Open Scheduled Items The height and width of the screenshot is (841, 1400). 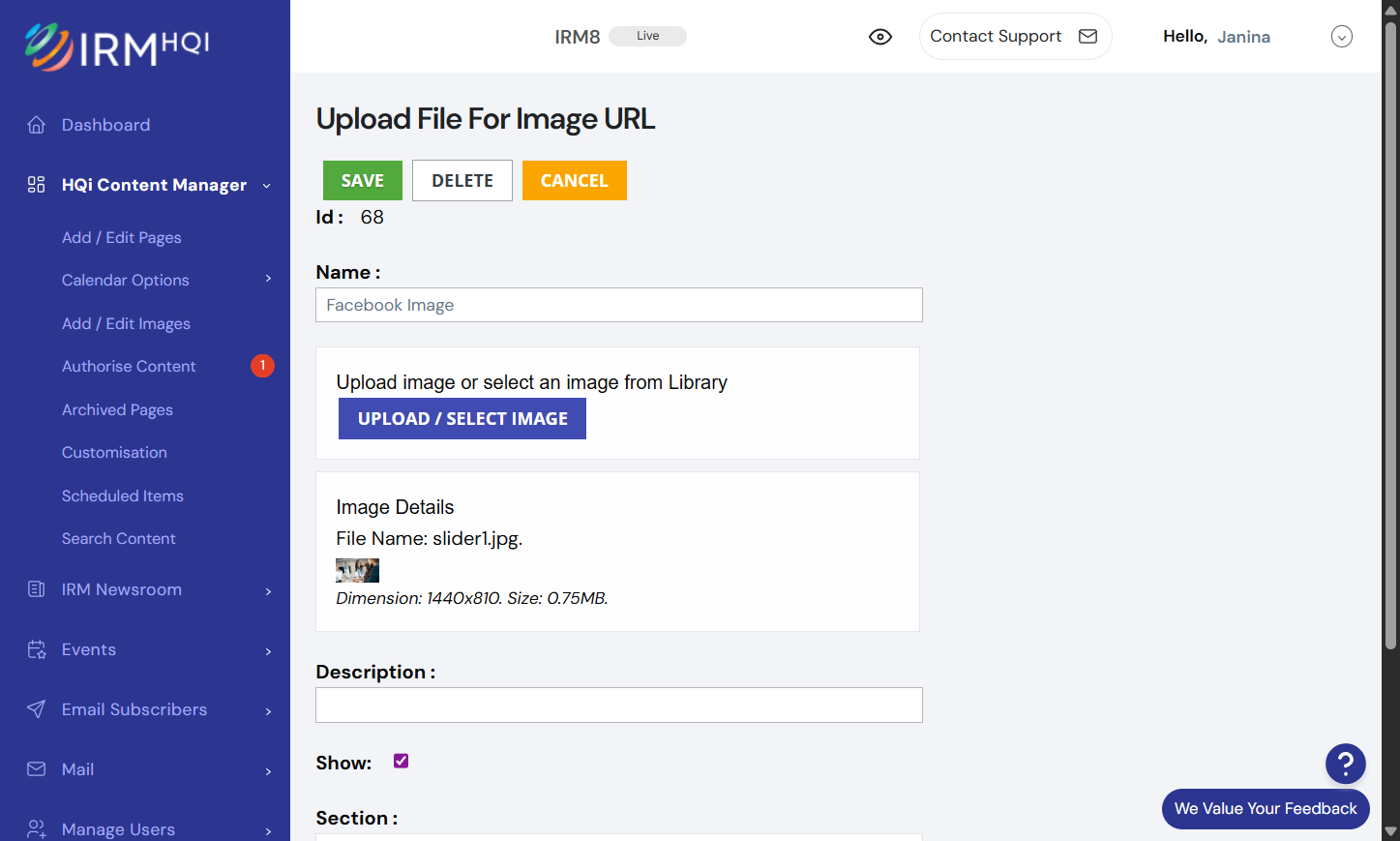(x=123, y=496)
